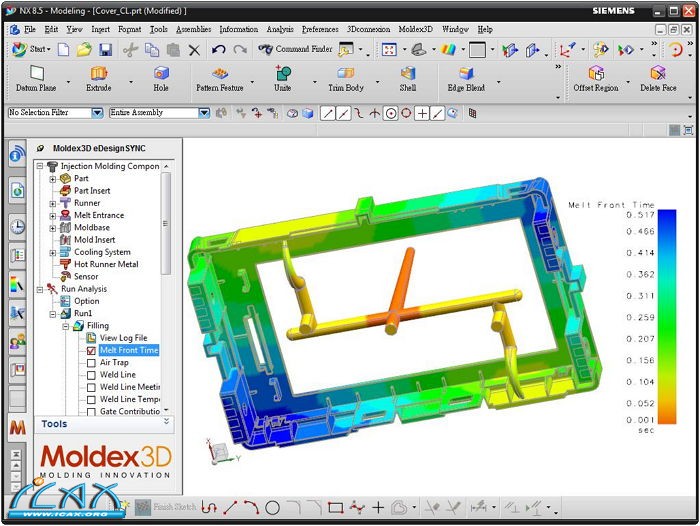700x526 pixels.
Task: Select the Sensor tree item
Action: [86, 277]
